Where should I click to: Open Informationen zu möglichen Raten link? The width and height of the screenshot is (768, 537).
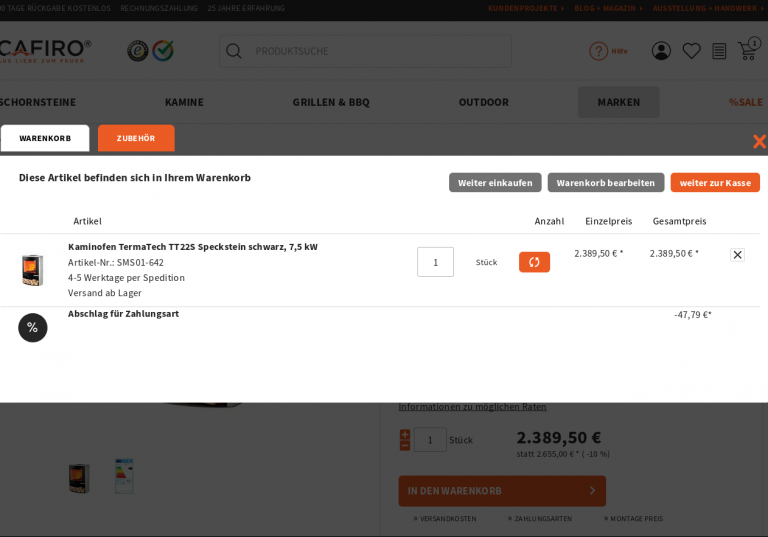pyautogui.click(x=472, y=407)
